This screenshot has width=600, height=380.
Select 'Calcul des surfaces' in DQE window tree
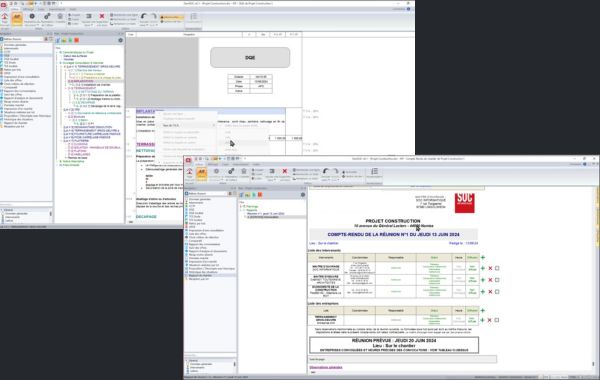pos(75,56)
